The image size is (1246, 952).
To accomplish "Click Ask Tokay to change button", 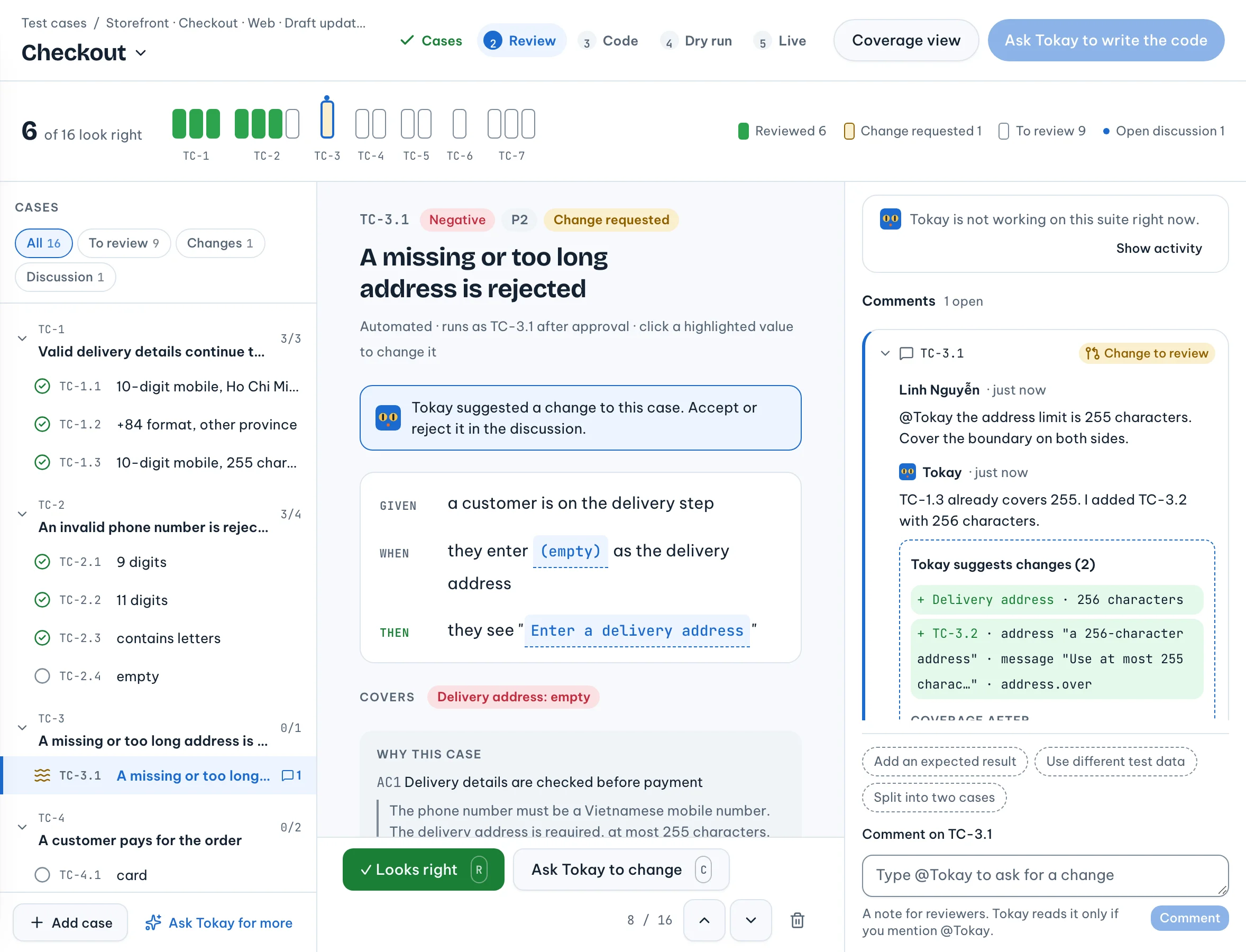I will [620, 869].
